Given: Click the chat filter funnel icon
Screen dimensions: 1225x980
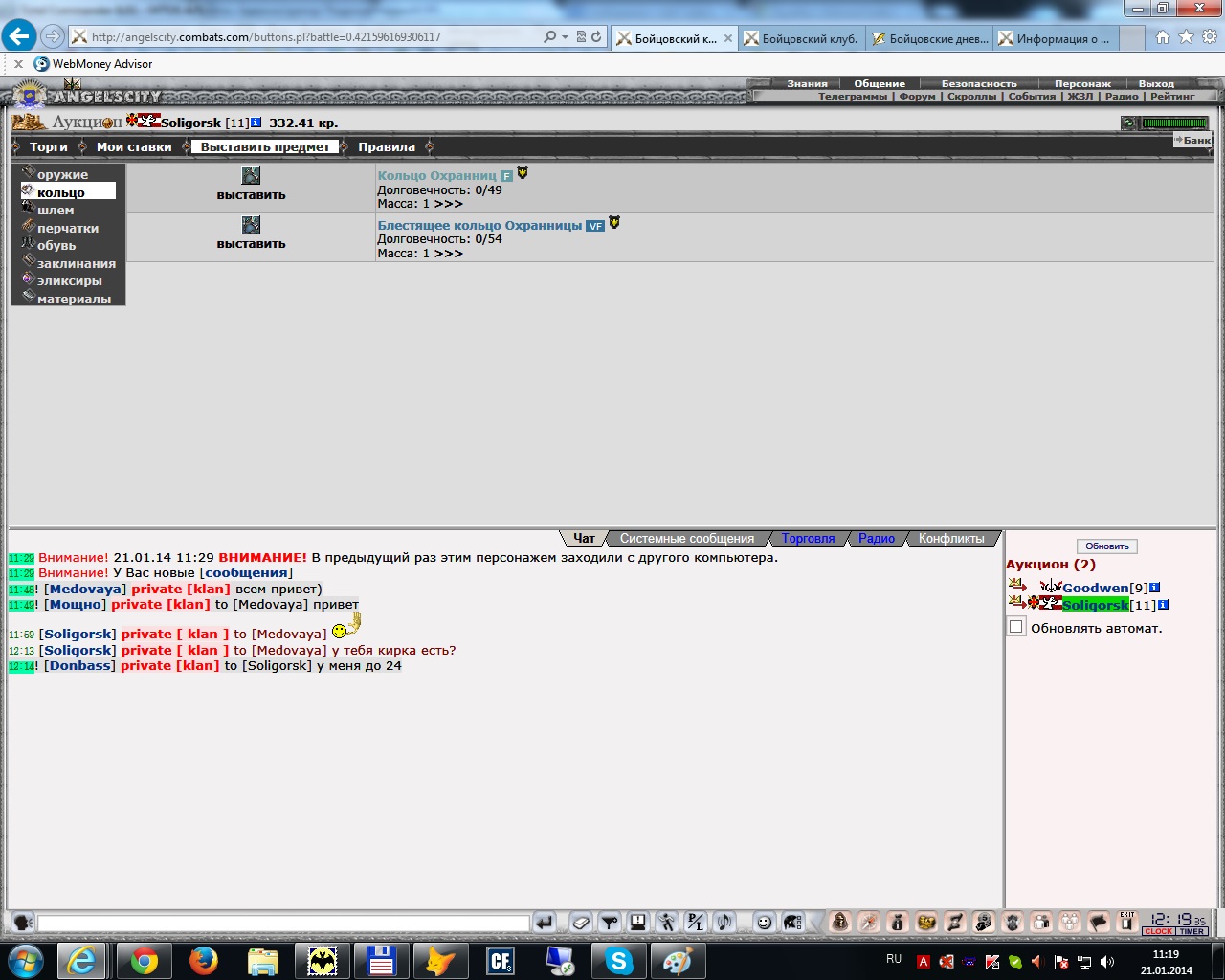Looking at the screenshot, I should (610, 923).
